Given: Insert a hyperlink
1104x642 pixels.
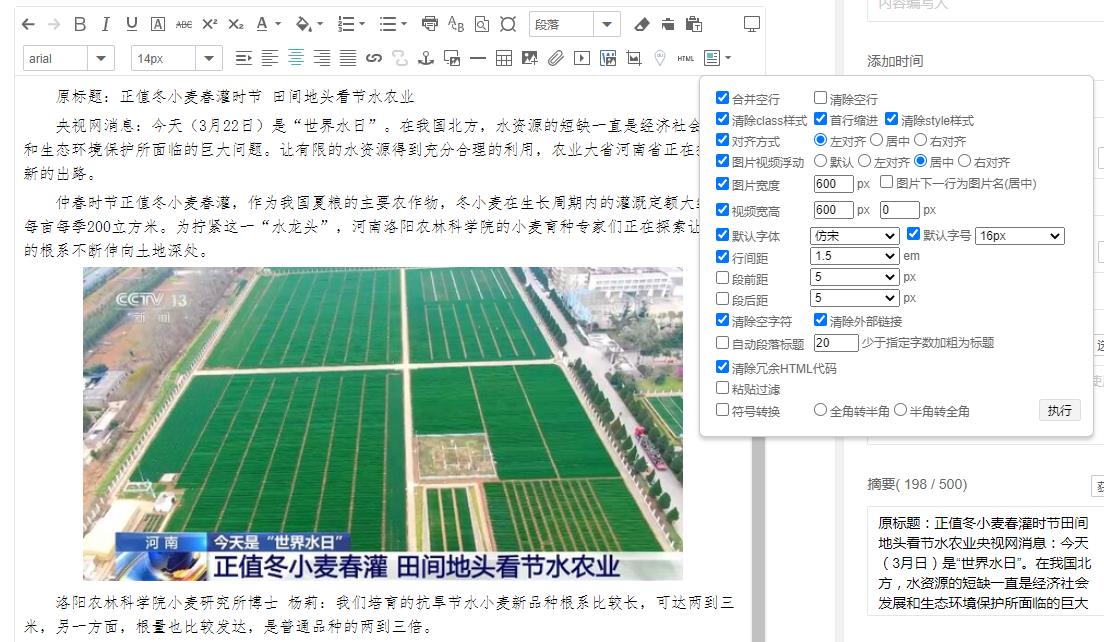Looking at the screenshot, I should coord(374,58).
